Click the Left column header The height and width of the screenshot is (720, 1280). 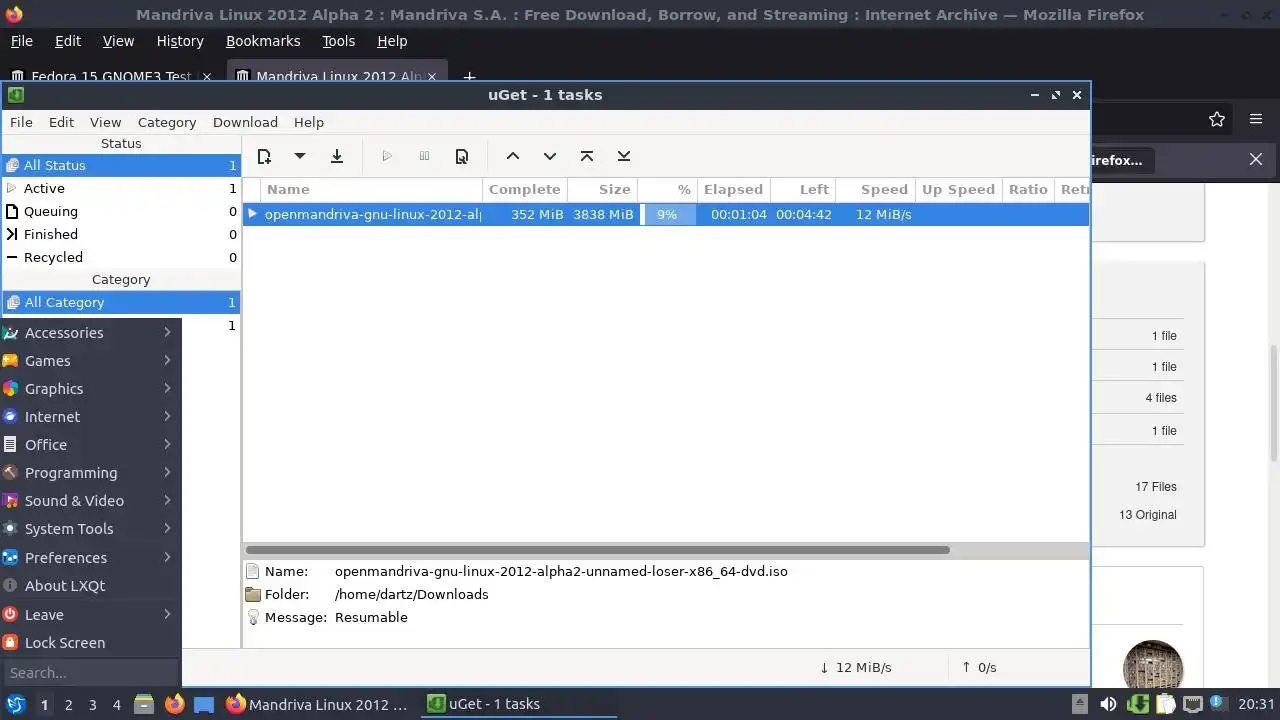[x=802, y=189]
